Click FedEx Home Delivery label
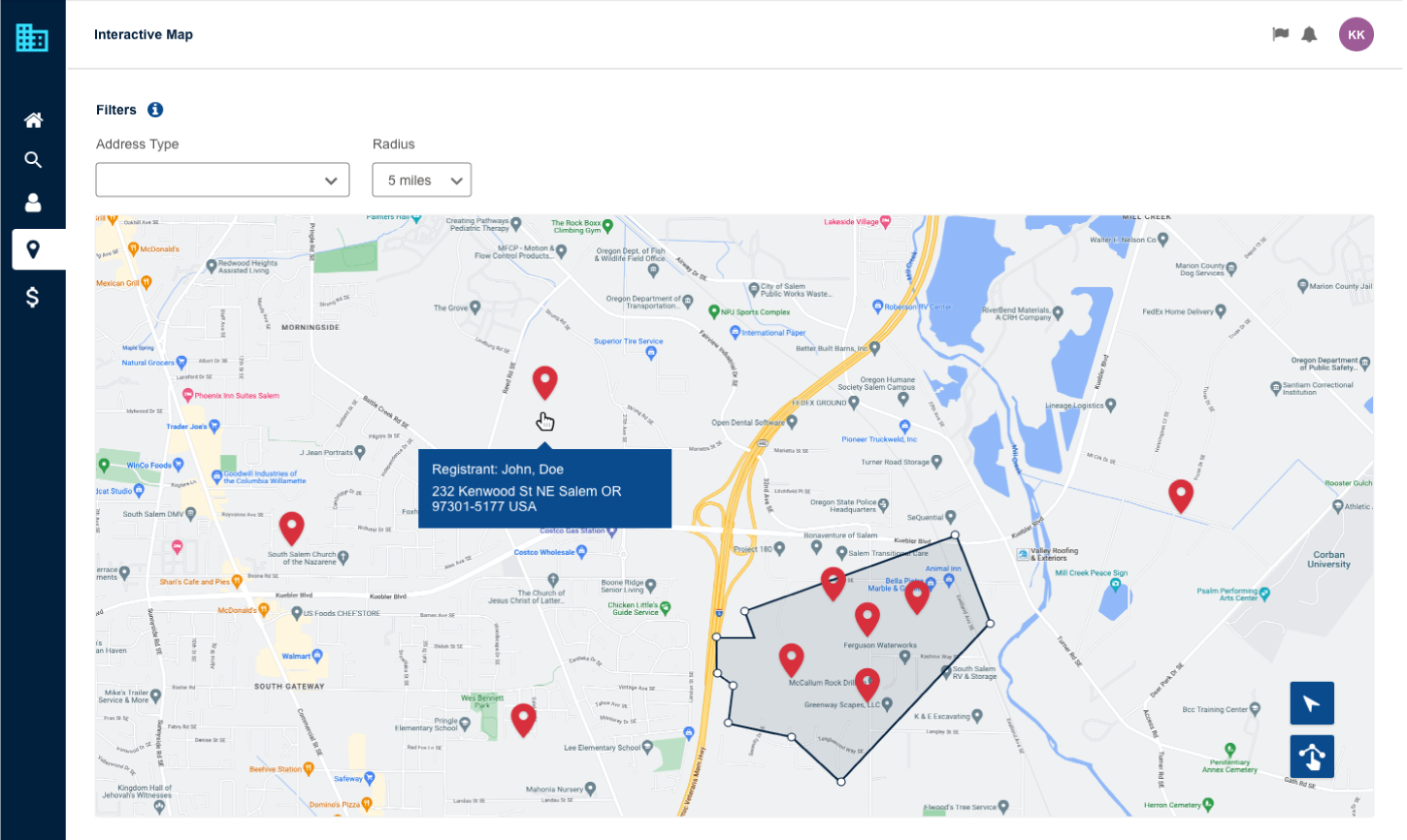 [1178, 311]
